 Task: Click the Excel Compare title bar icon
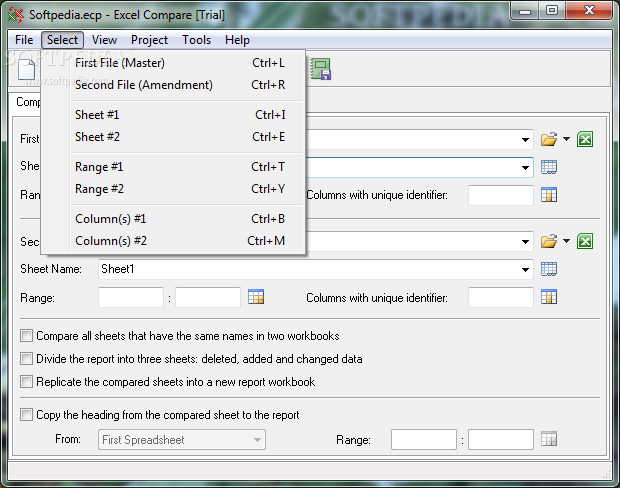16,15
